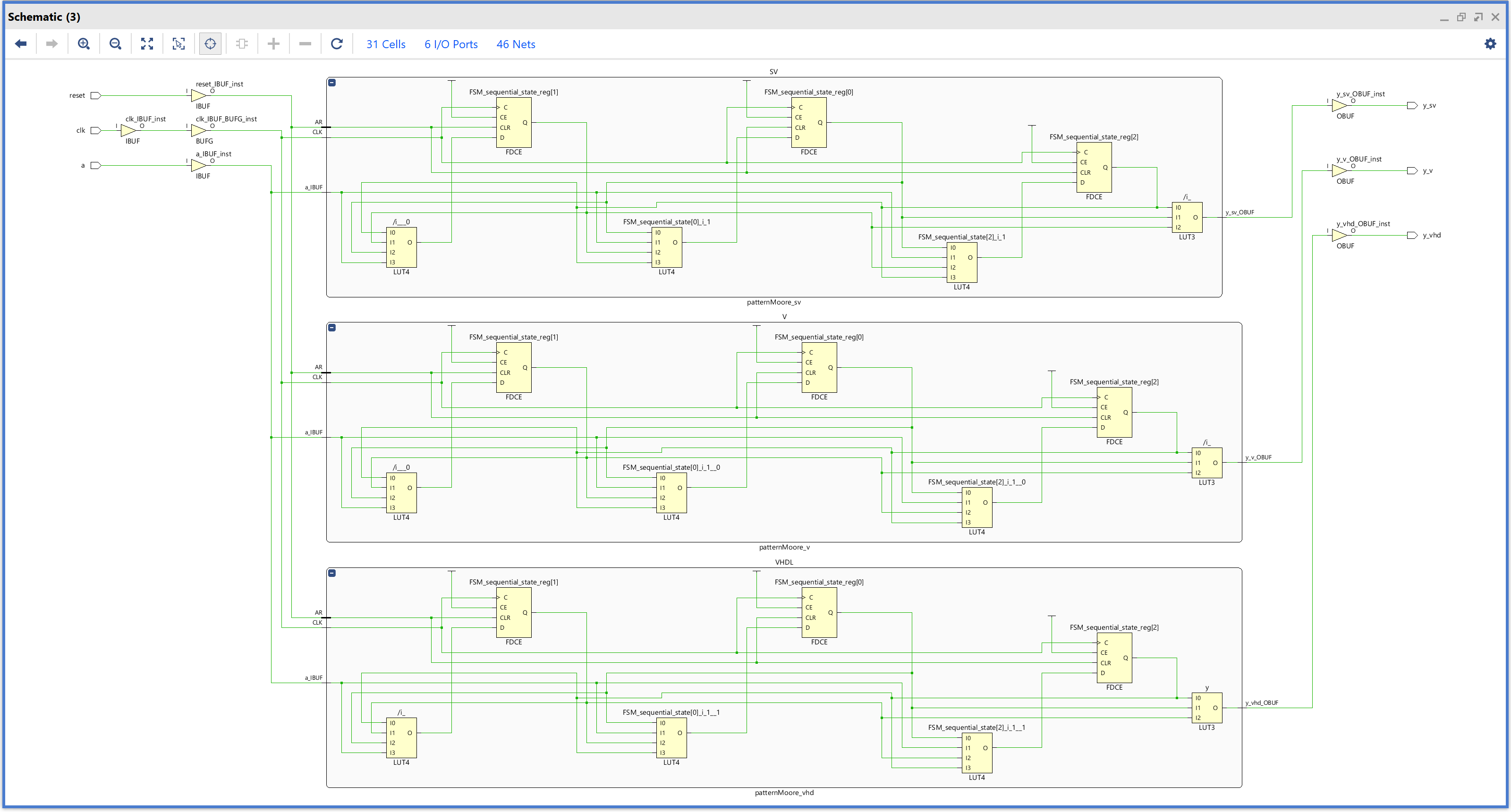Viewport: 1511px width, 812px height.
Task: Activate the select area tool
Action: point(178,44)
